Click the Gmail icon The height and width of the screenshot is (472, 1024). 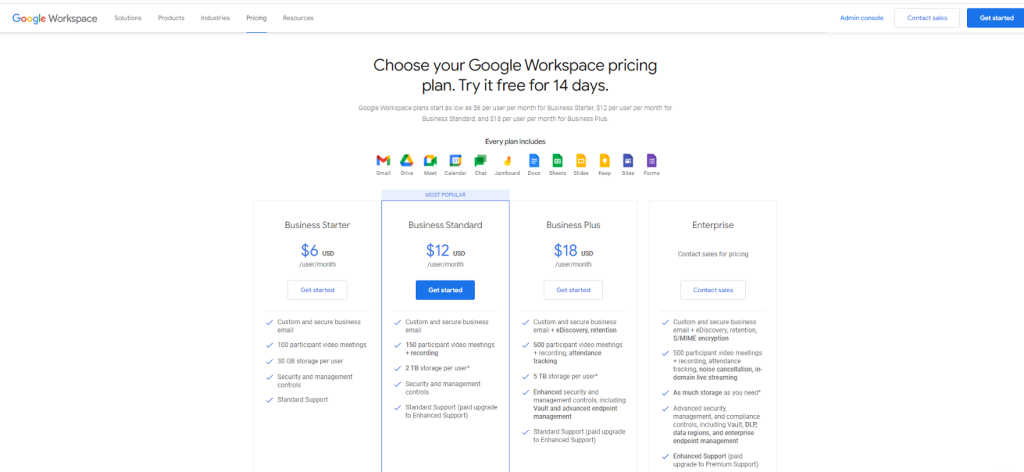click(383, 161)
